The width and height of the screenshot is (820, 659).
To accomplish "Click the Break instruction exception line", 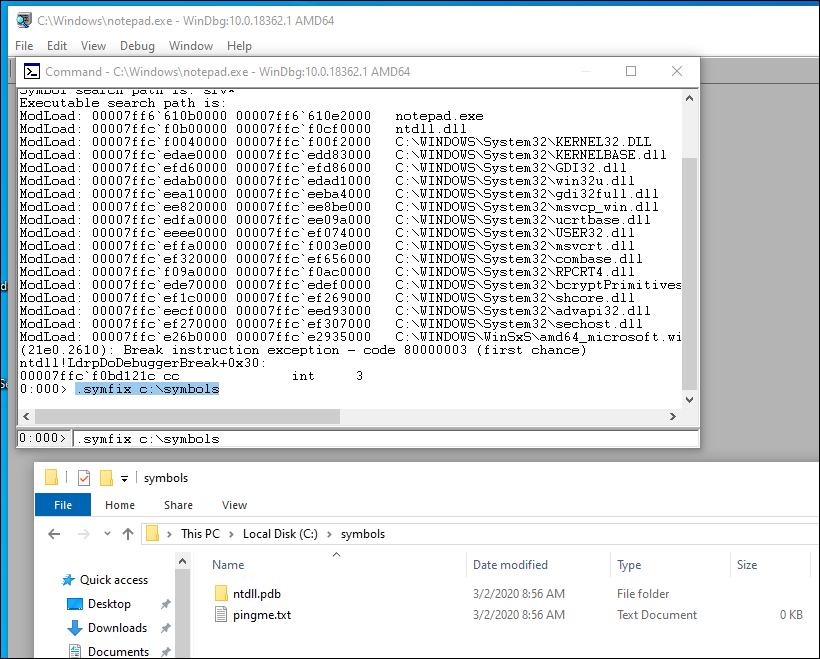I will click(x=303, y=350).
